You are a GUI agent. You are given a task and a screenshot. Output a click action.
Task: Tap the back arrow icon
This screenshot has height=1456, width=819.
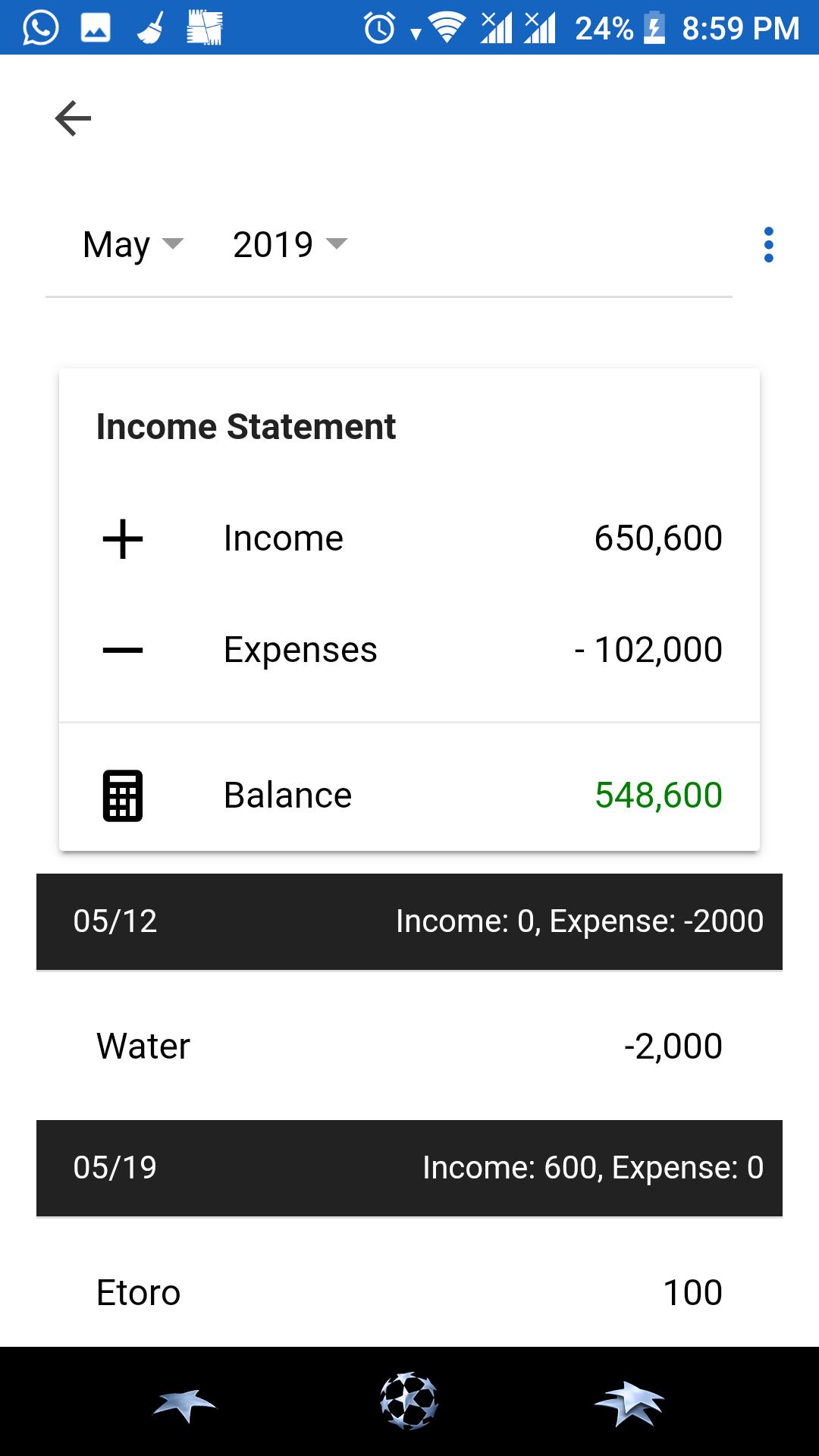point(73,118)
